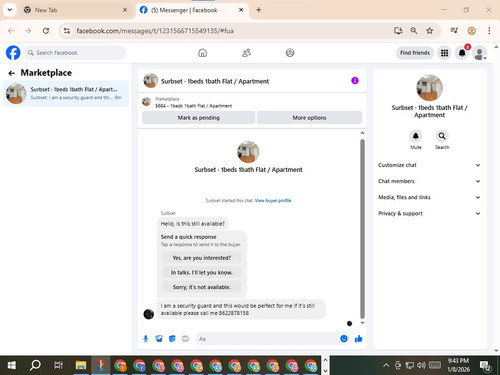Click the browser forward arrow
This screenshot has width=500, height=375.
click(x=28, y=31)
